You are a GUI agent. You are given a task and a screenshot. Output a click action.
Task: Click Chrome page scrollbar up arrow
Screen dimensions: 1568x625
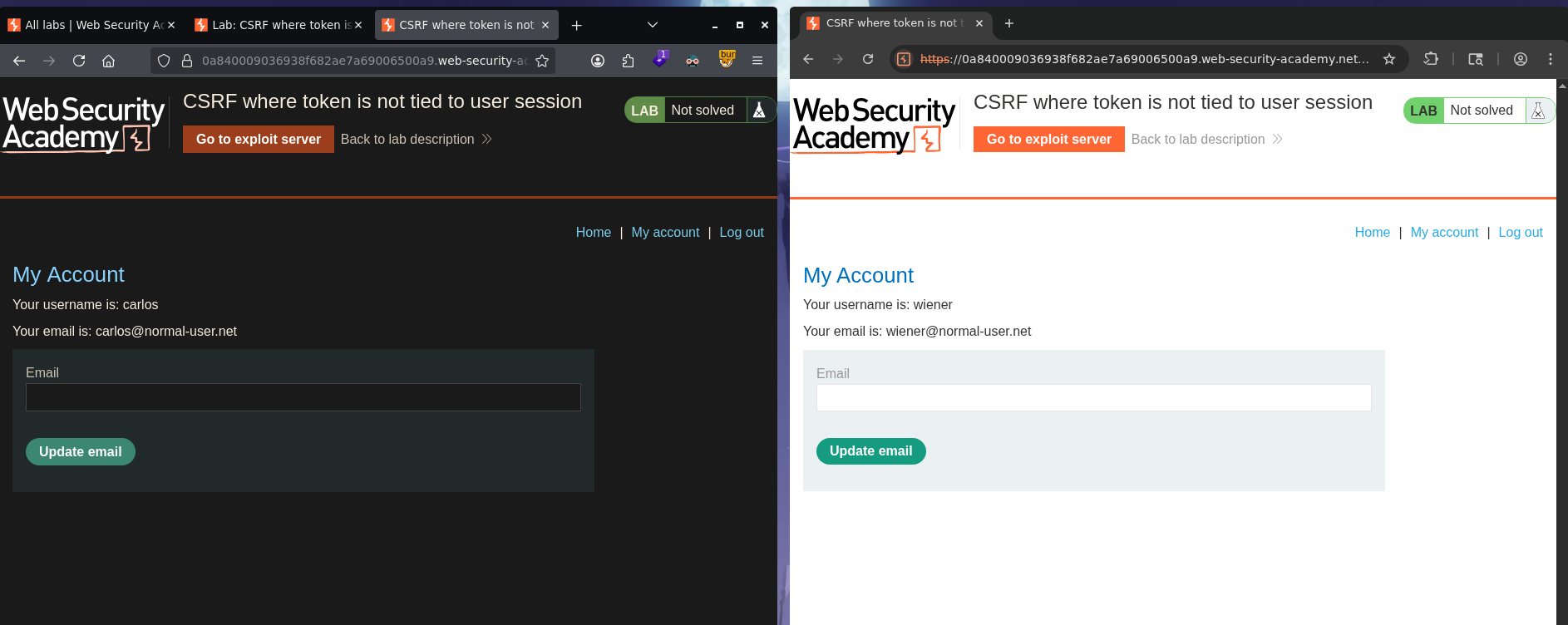(x=1562, y=85)
